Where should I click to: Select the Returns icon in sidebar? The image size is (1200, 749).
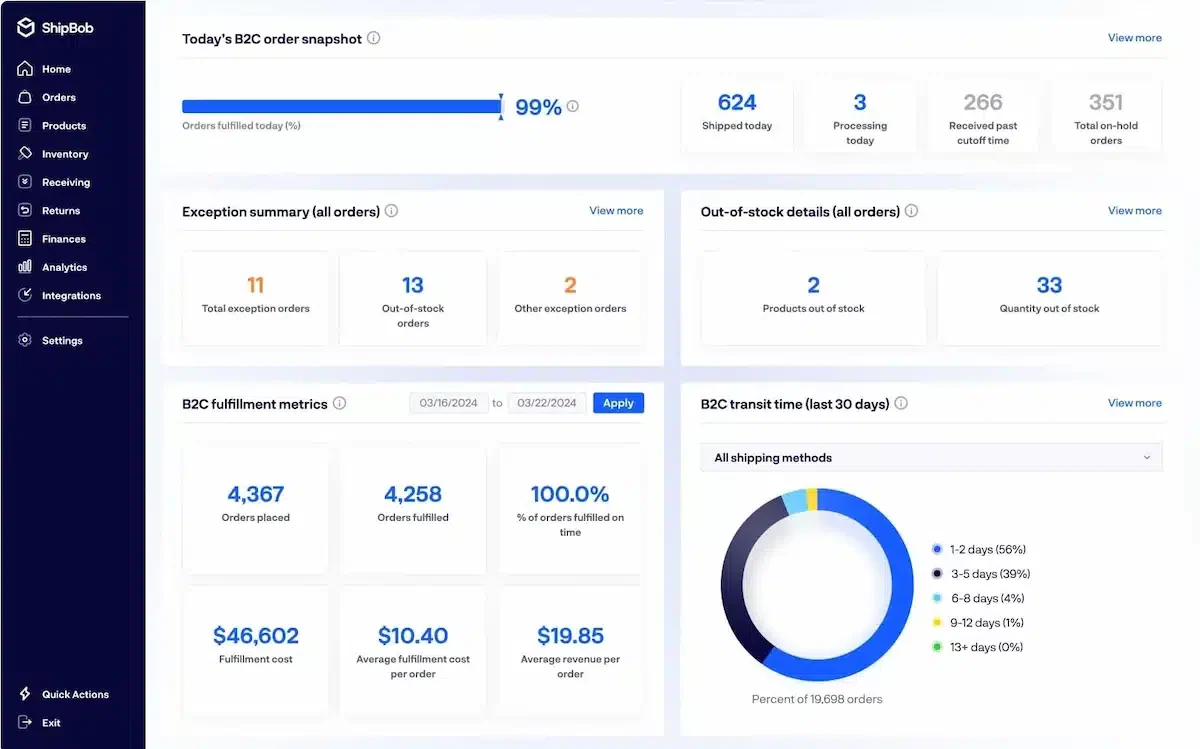pos(25,210)
